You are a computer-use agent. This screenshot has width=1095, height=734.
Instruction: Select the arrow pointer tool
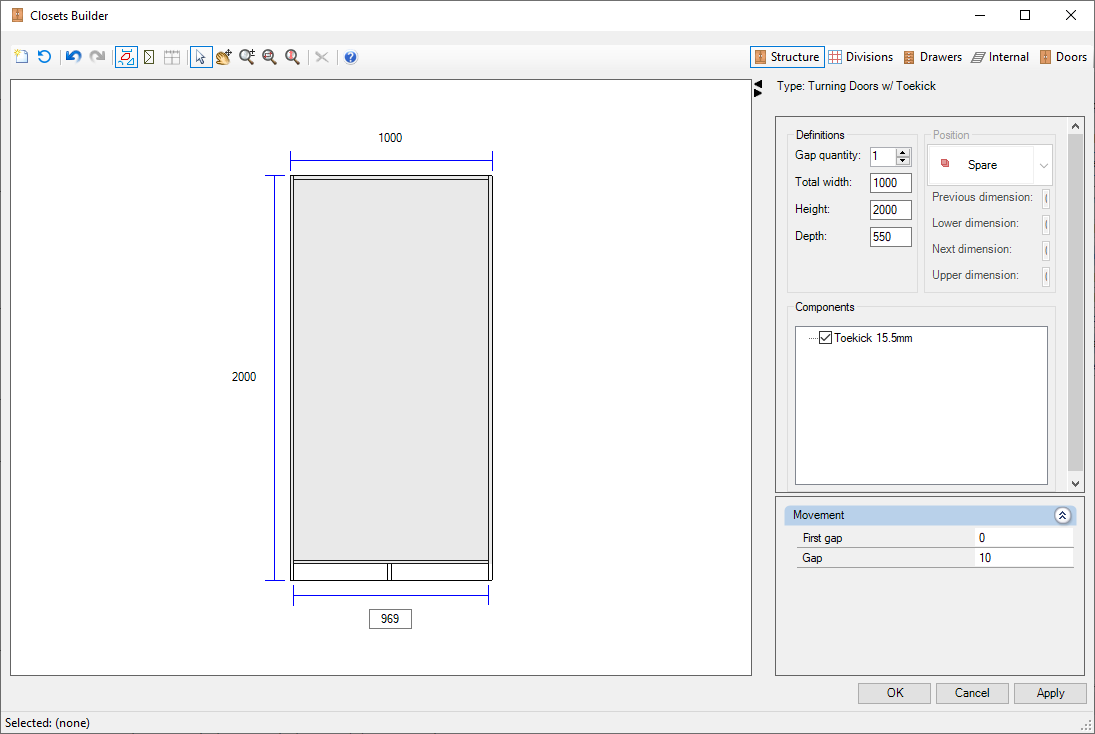[200, 57]
